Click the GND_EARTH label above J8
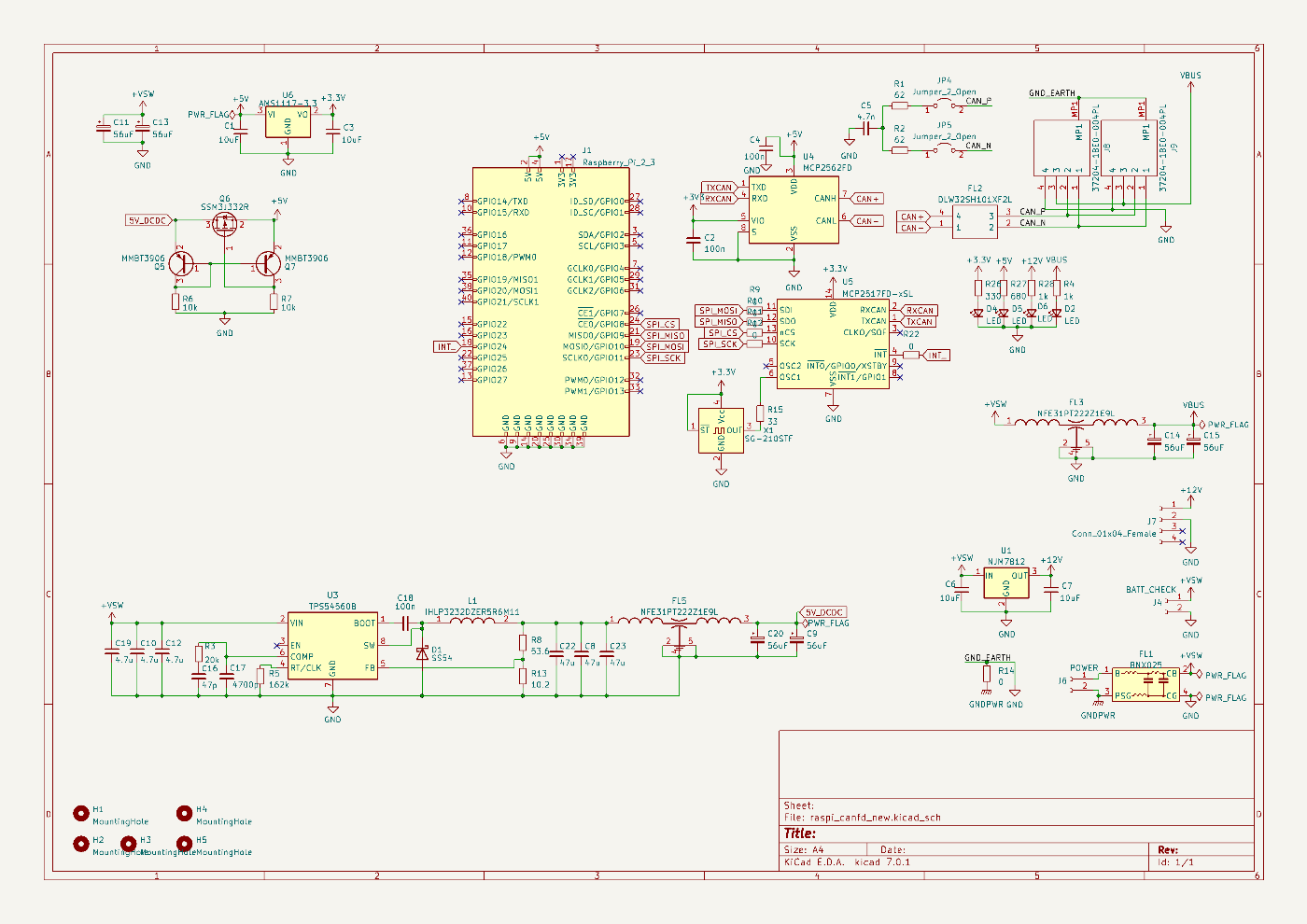 [1052, 94]
